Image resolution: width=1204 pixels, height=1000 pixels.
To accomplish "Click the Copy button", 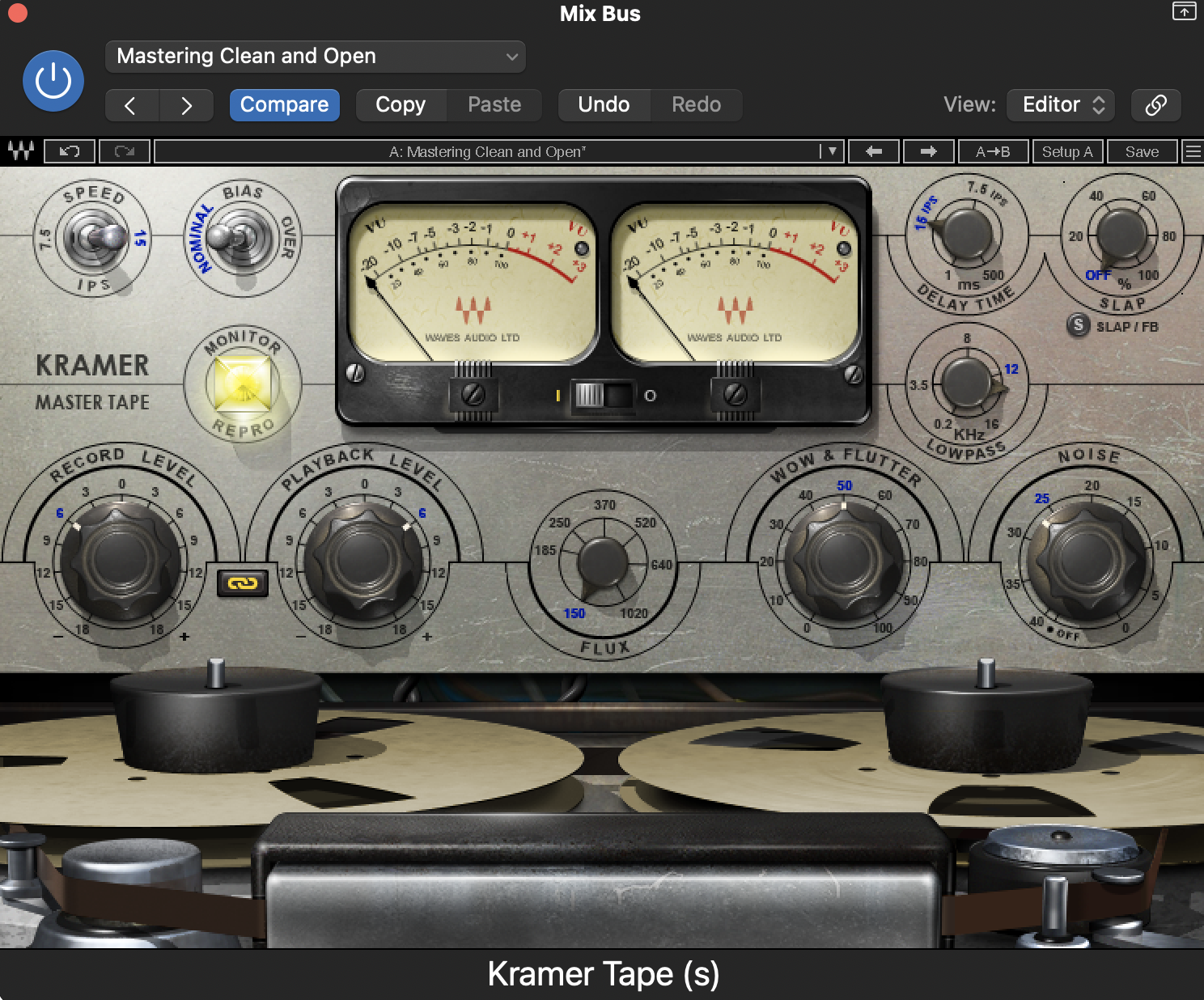I will (x=401, y=105).
